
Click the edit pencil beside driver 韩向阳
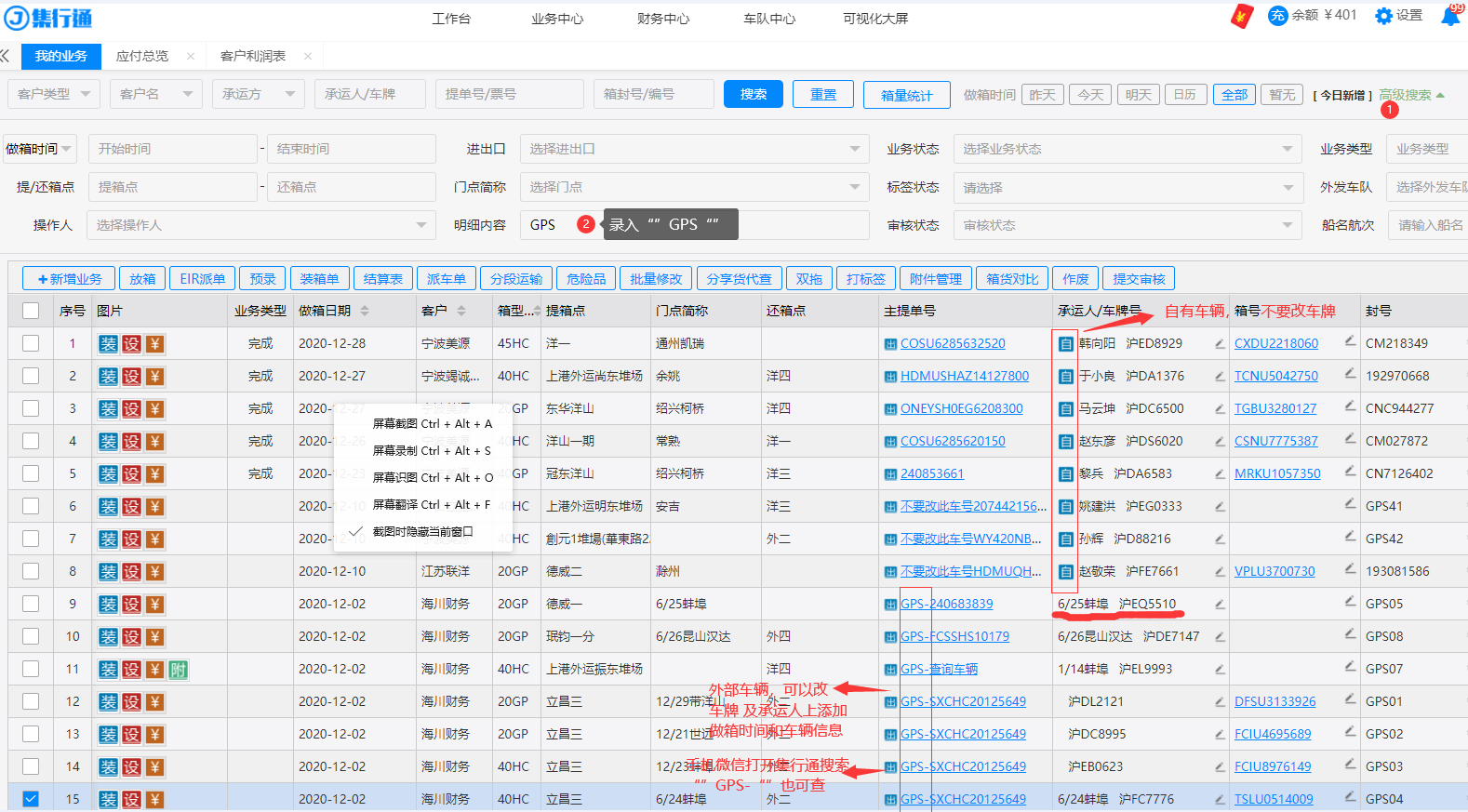pyautogui.click(x=1219, y=344)
